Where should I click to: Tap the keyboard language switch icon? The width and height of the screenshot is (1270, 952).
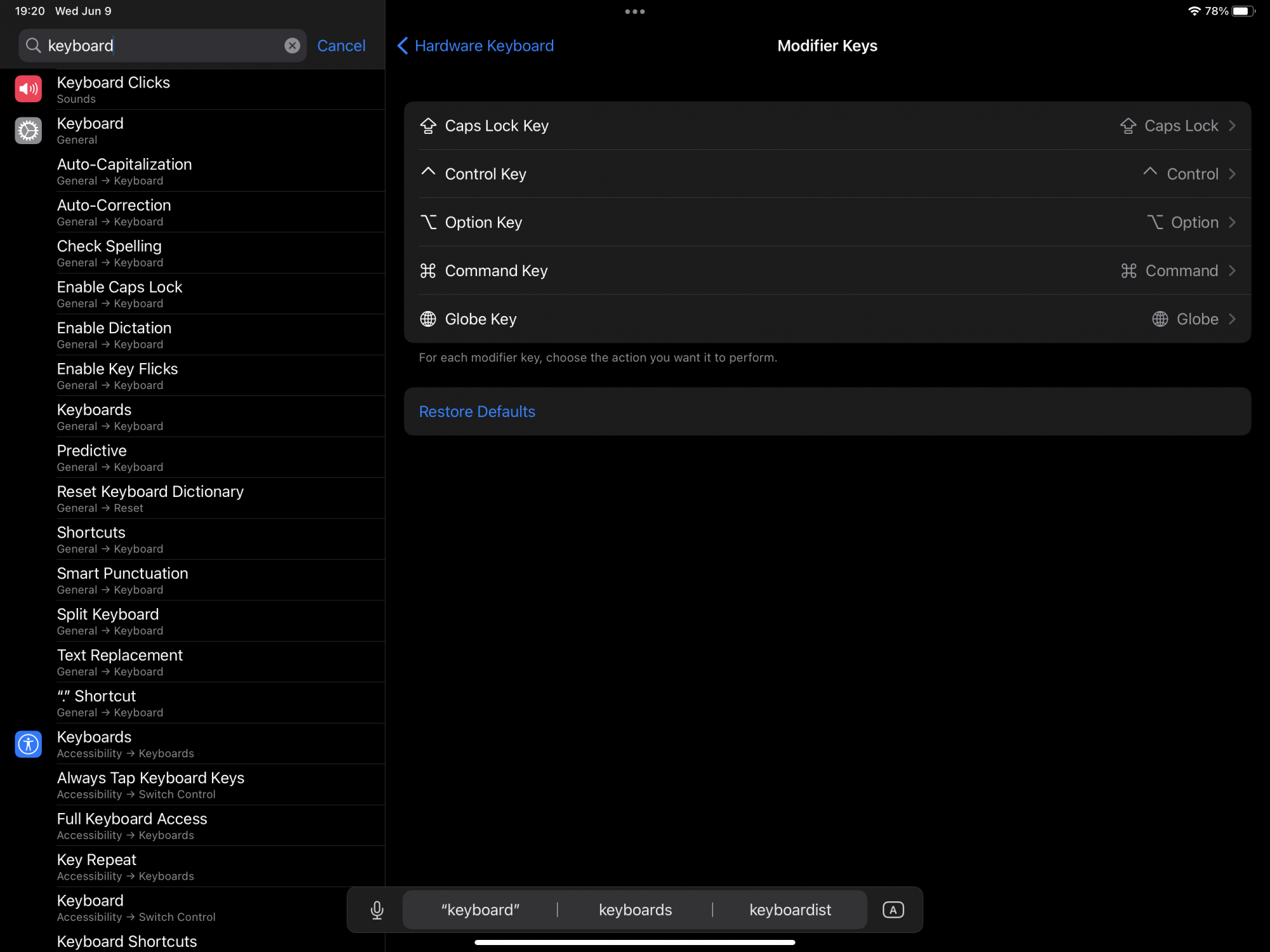(x=893, y=909)
